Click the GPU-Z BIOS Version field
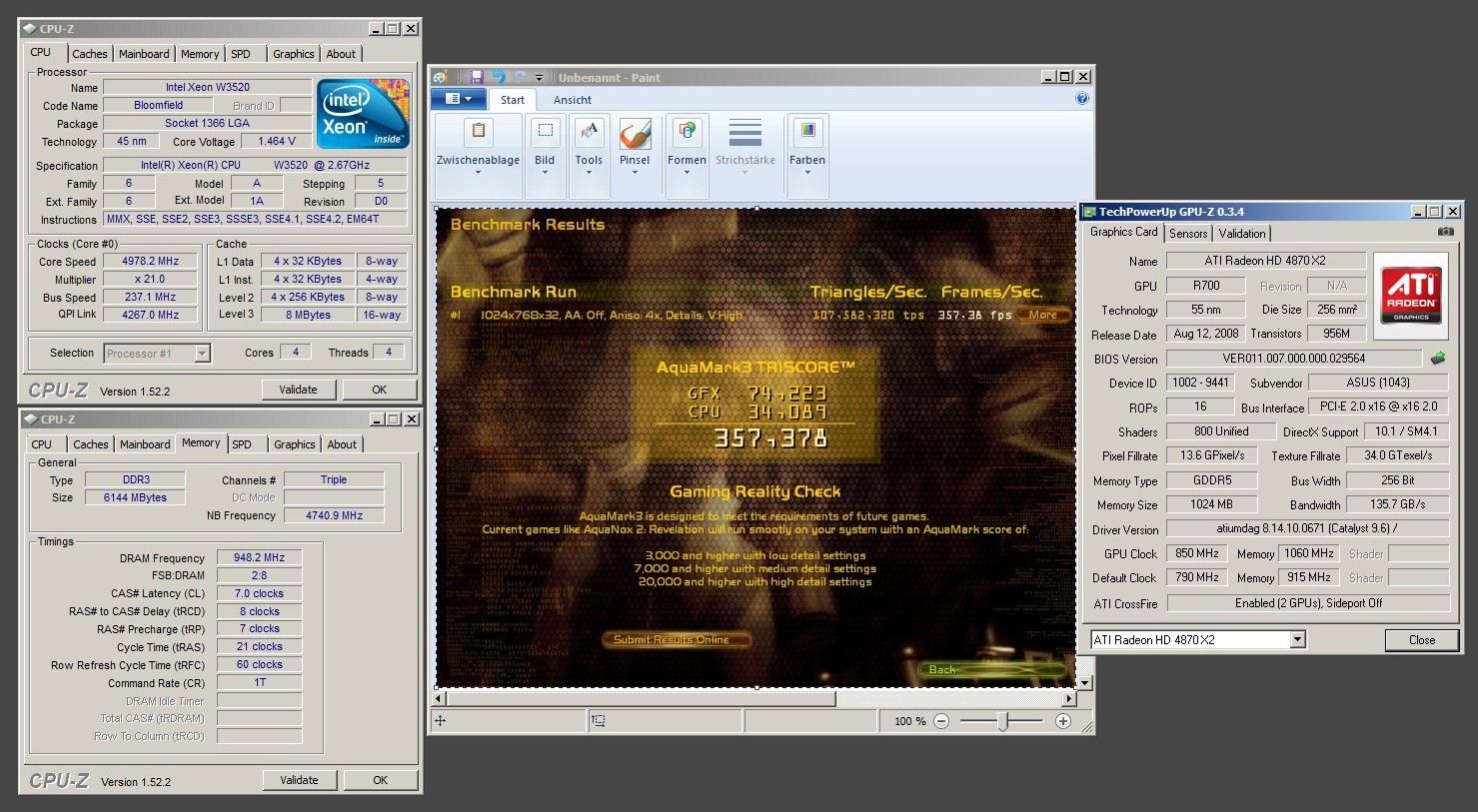Image resolution: width=1478 pixels, height=812 pixels. point(1293,359)
